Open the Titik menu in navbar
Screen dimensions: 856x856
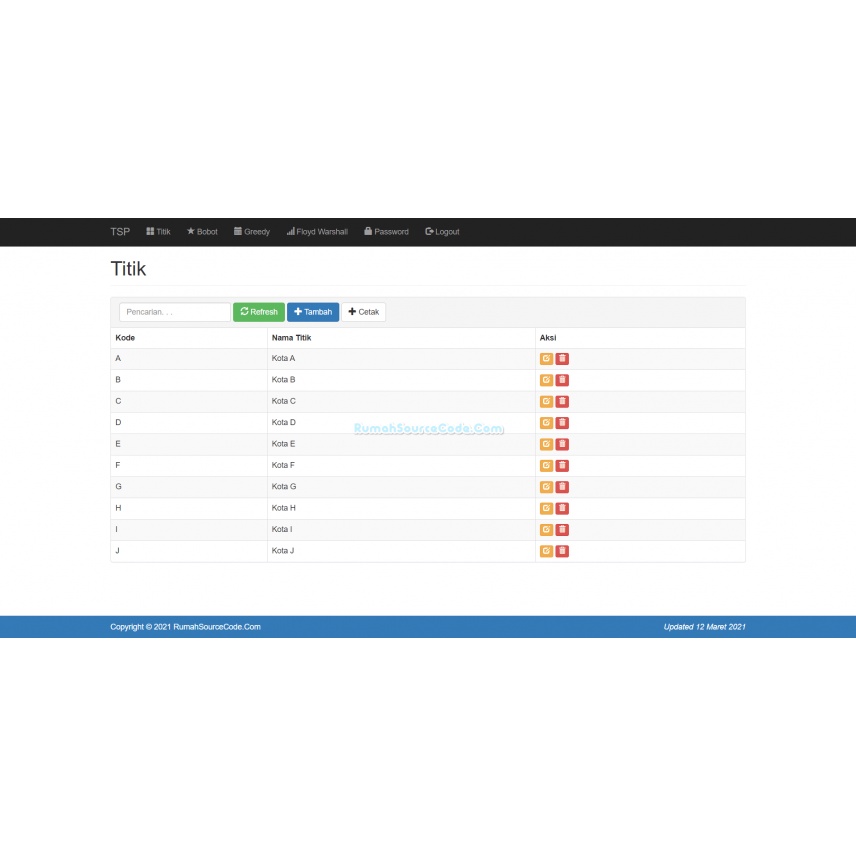pos(158,231)
